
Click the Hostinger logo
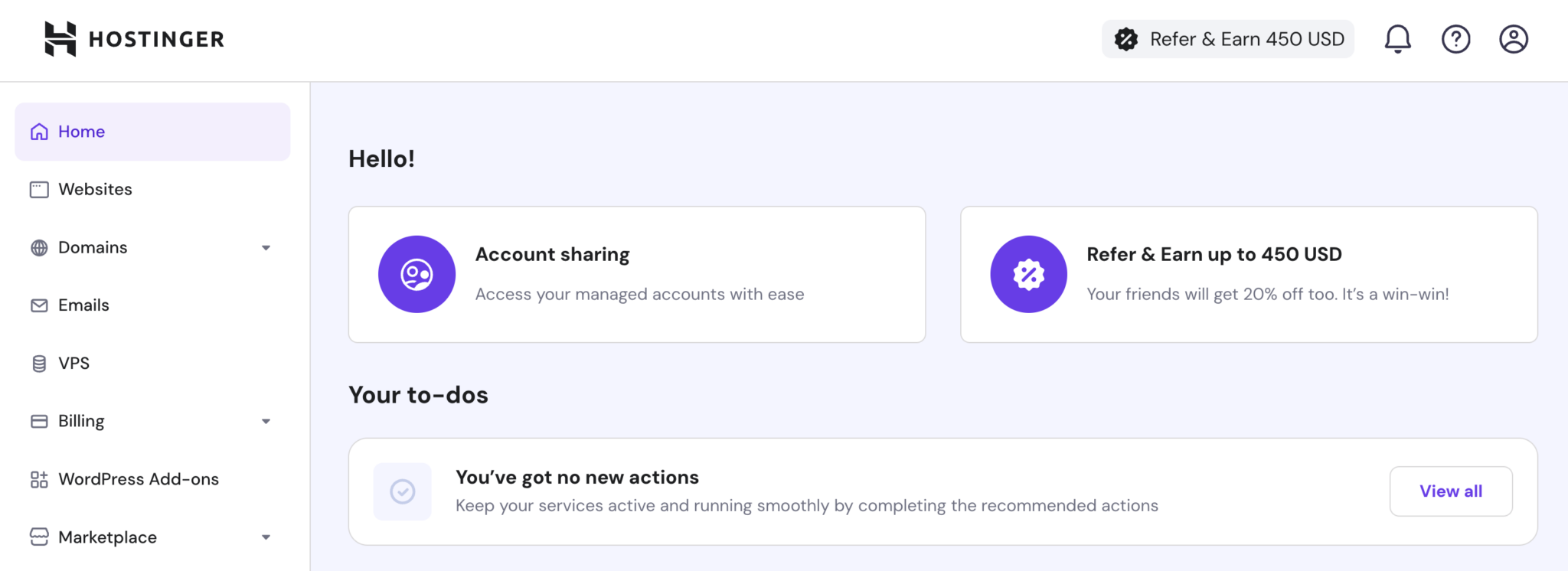click(133, 38)
